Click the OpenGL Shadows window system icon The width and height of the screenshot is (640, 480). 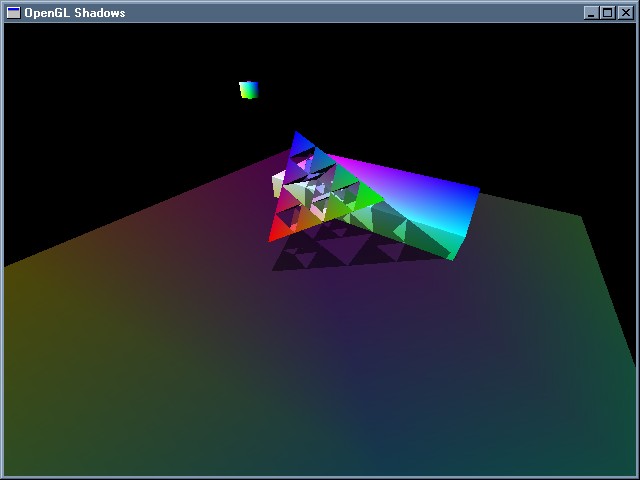[x=13, y=13]
